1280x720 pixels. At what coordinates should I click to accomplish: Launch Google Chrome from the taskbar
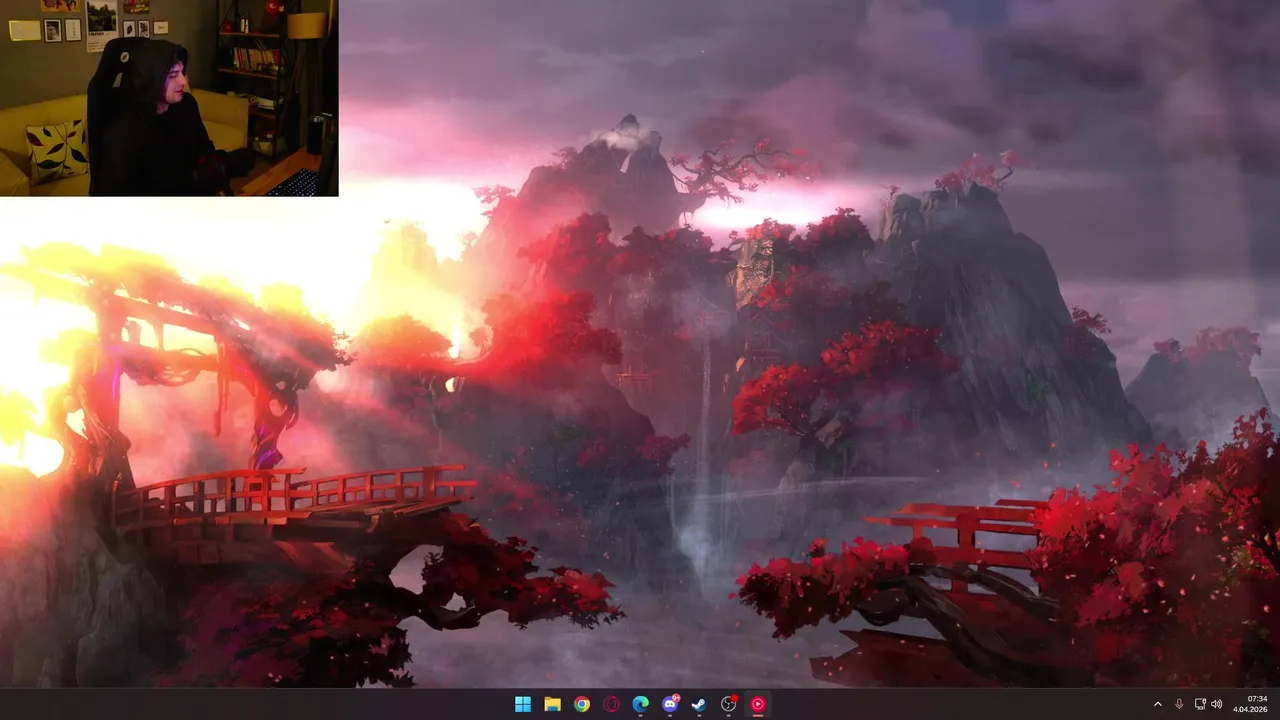point(582,704)
